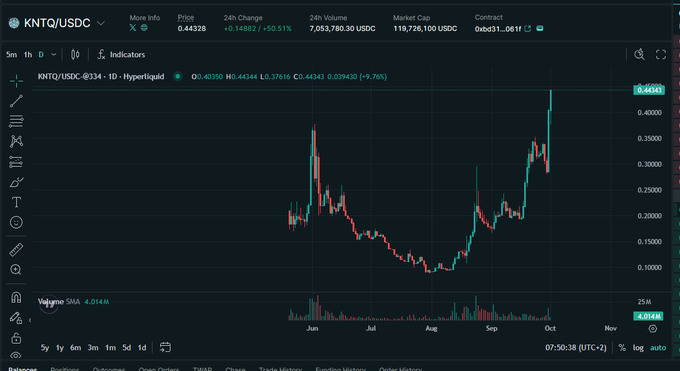Click the 0.44343 current price label
The image size is (680, 371).
pyautogui.click(x=649, y=90)
